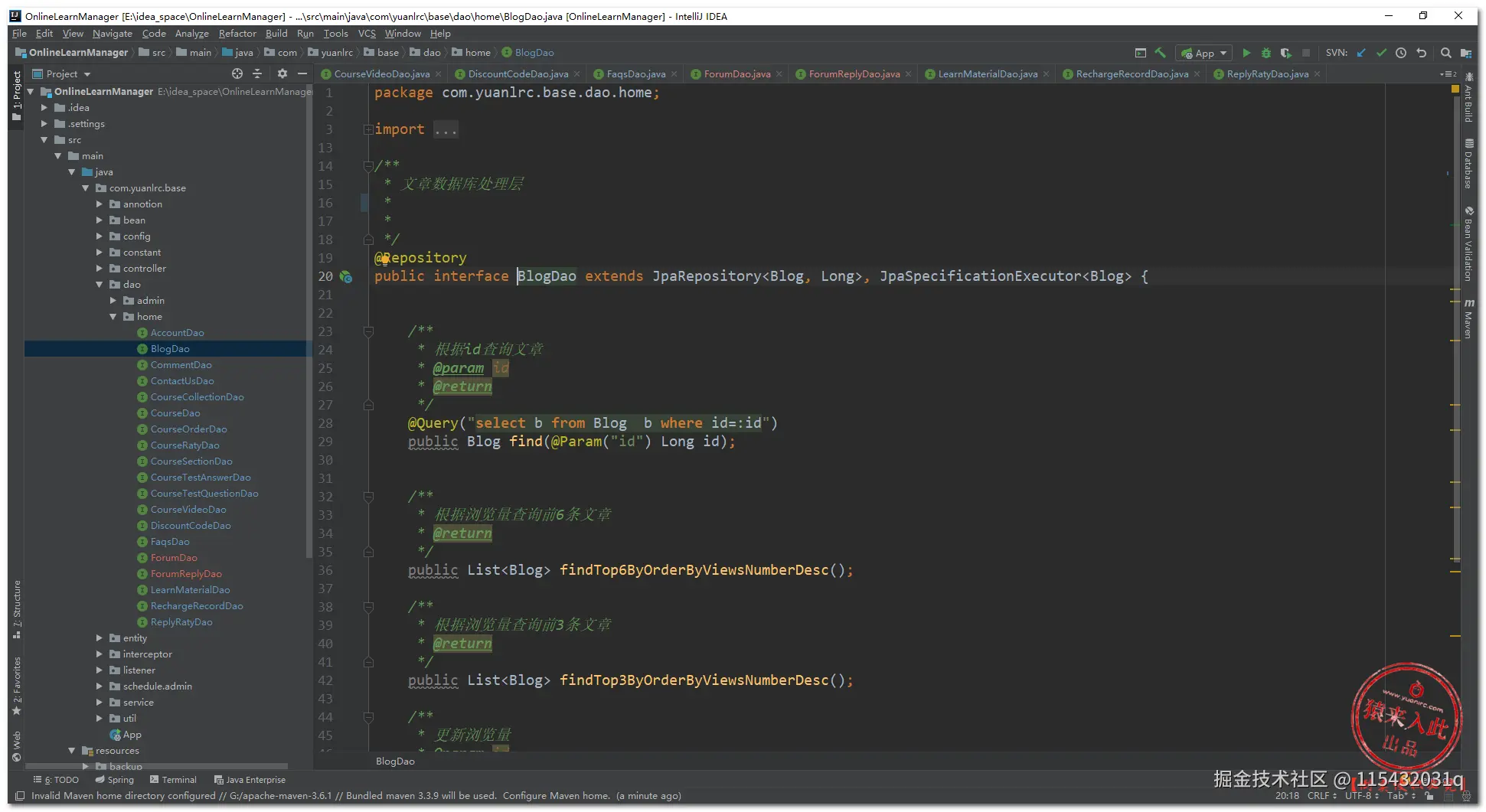The image size is (1486, 812).
Task: Open the Refactor menu
Action: 237,34
